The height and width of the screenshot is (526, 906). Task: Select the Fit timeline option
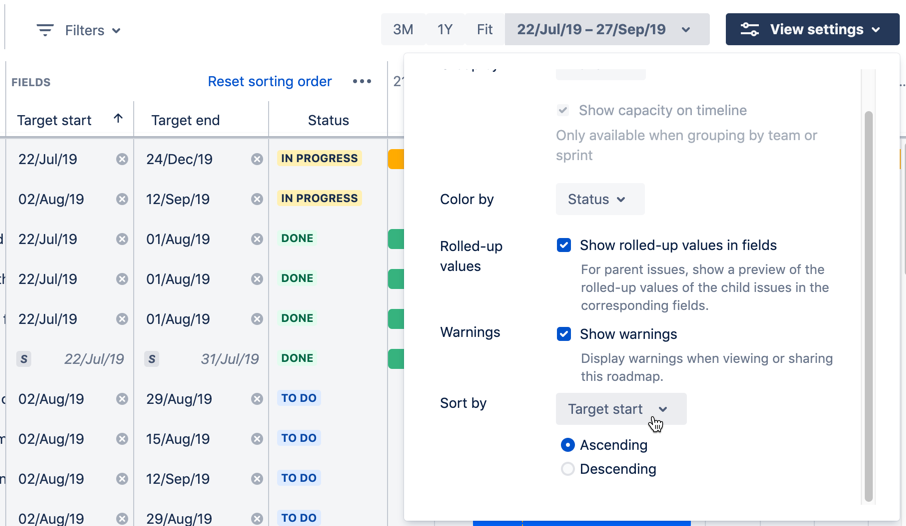[484, 29]
